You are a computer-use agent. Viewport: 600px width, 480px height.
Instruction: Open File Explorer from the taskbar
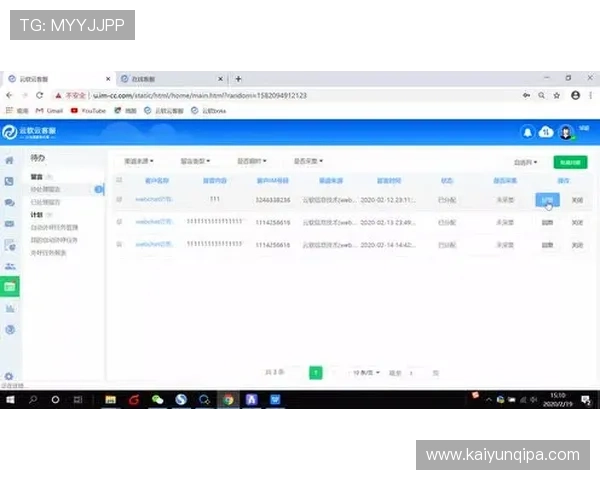coord(110,400)
